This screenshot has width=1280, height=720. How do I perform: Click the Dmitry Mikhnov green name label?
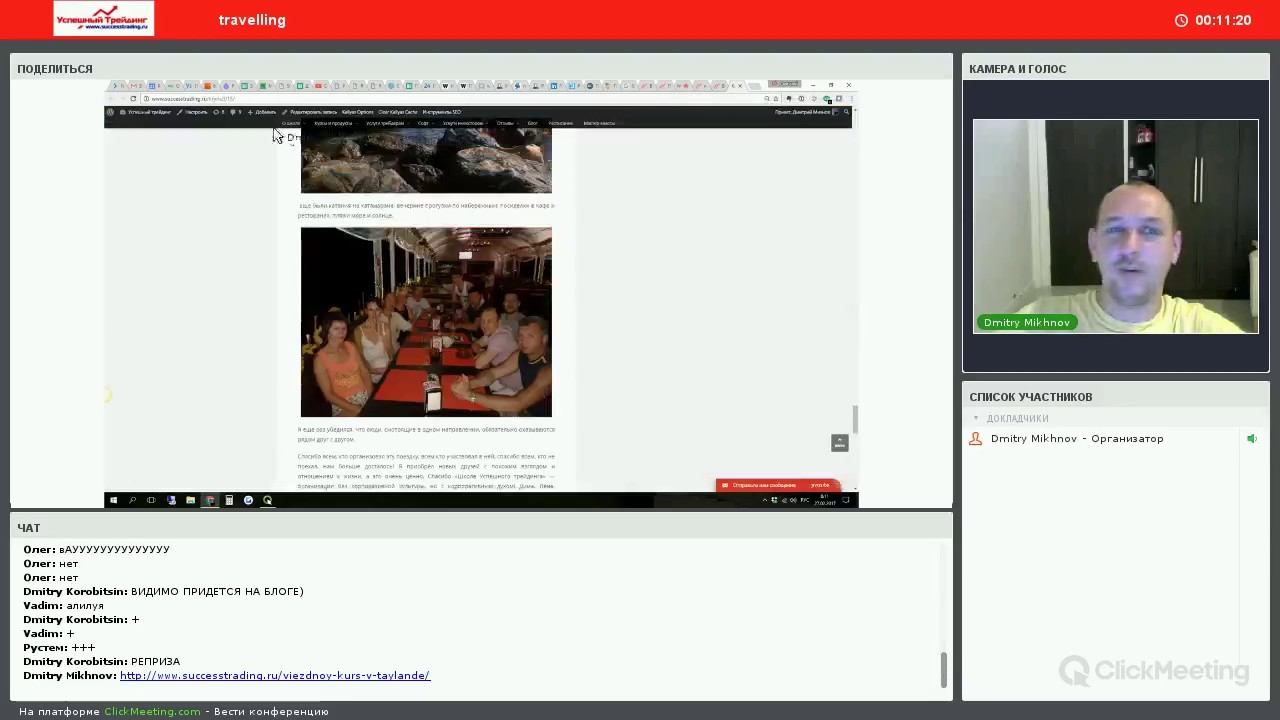pos(1026,323)
